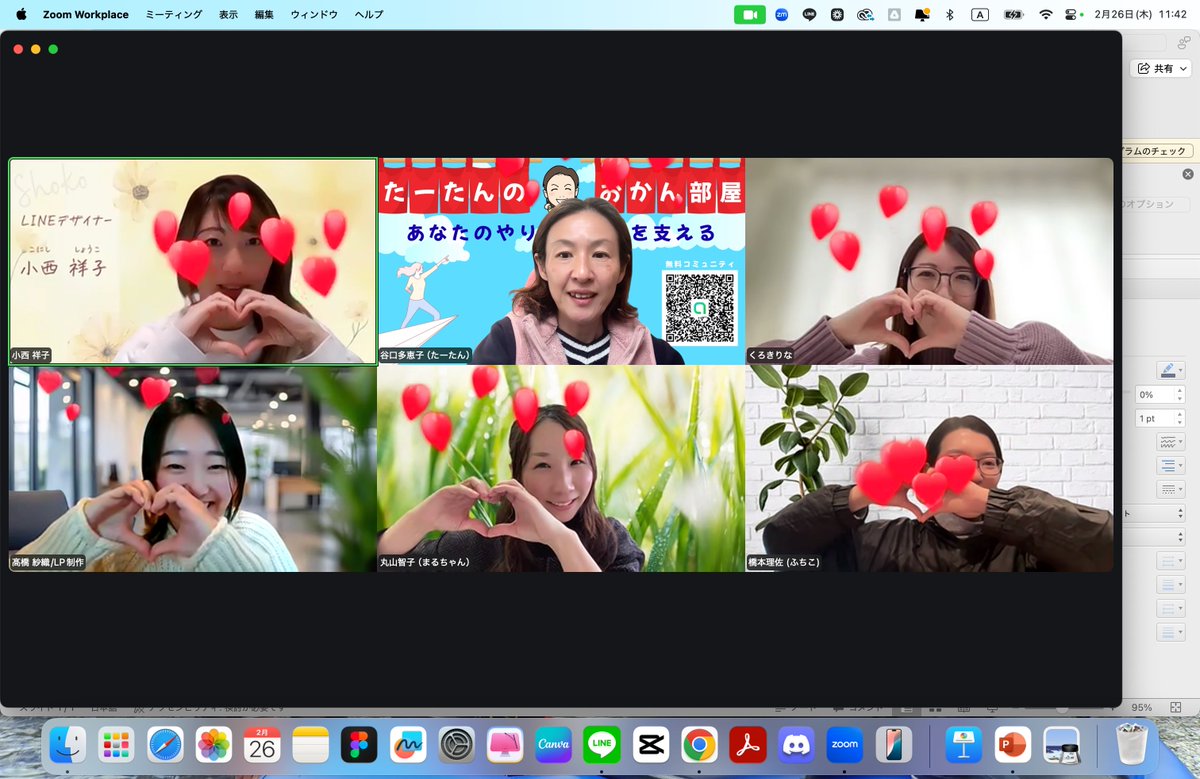Launch Canva from the Dock
The height and width of the screenshot is (779, 1200).
click(x=553, y=745)
